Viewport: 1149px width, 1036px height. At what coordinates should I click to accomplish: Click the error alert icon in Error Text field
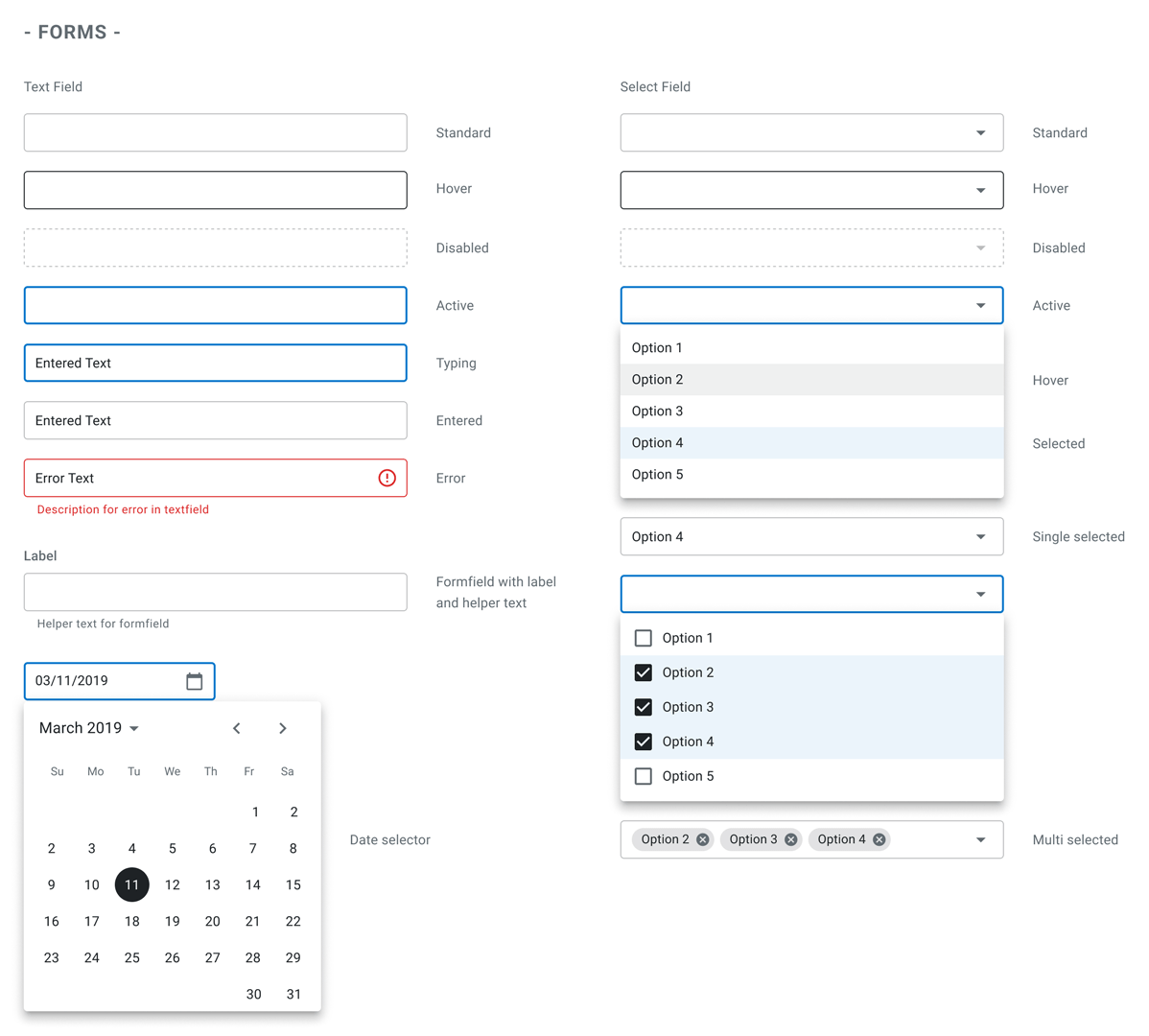tap(387, 478)
